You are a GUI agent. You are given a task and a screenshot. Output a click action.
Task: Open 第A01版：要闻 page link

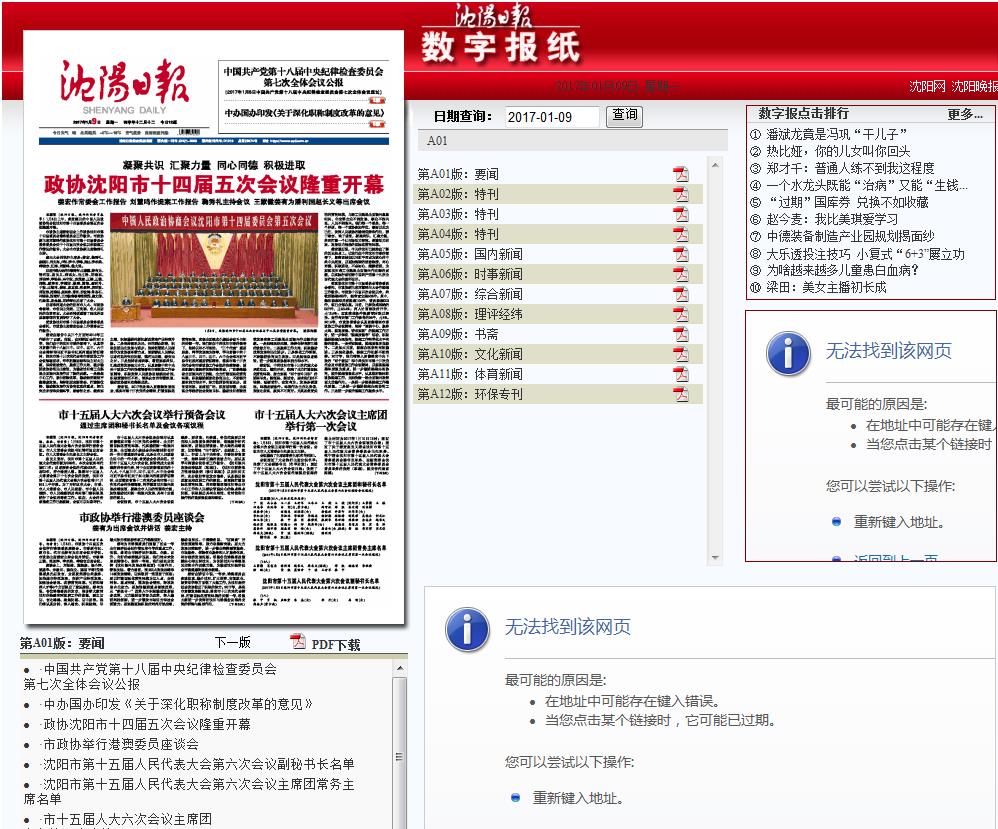(x=458, y=174)
